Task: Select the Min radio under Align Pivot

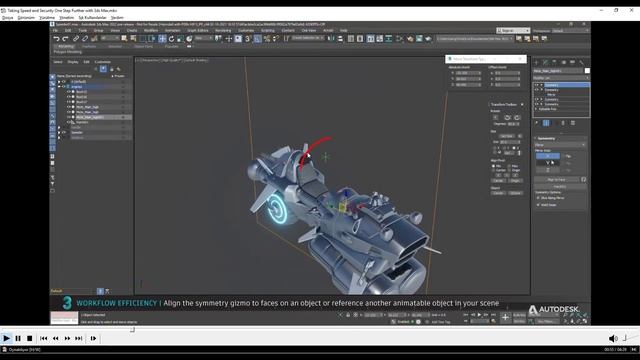Action: (x=494, y=166)
